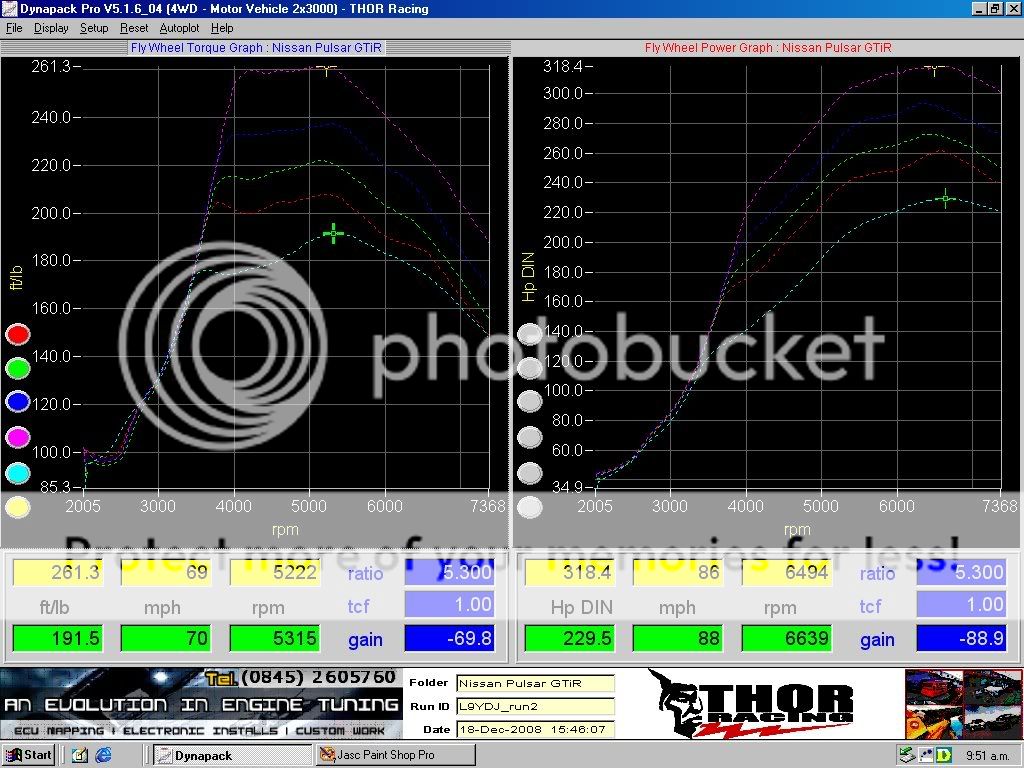
Task: Toggle the blue run indicator on torque graph
Action: tap(18, 402)
